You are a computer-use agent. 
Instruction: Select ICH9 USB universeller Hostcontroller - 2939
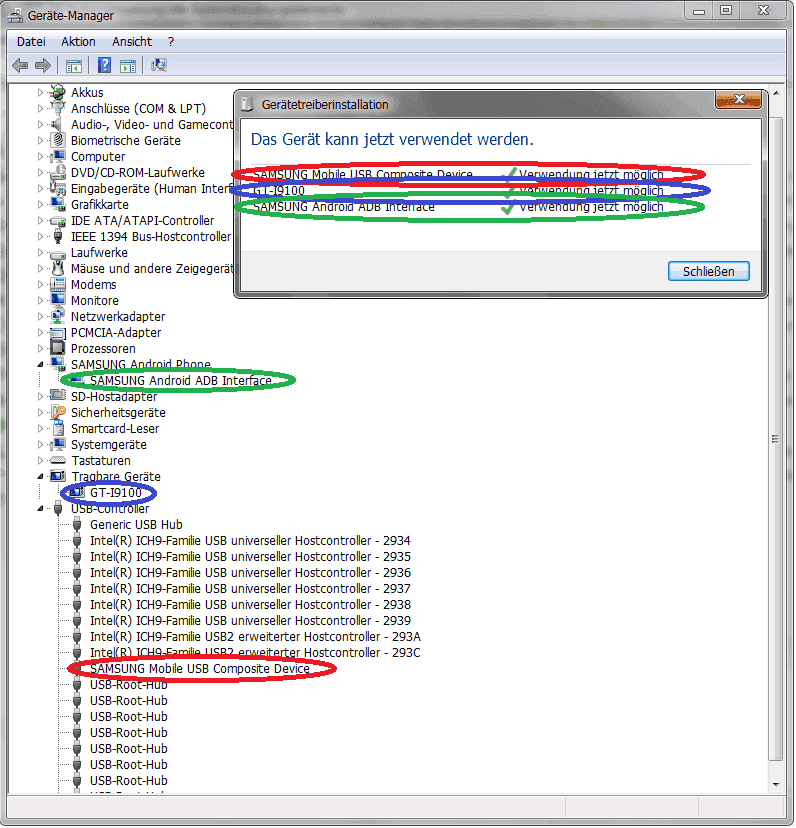tap(250, 620)
